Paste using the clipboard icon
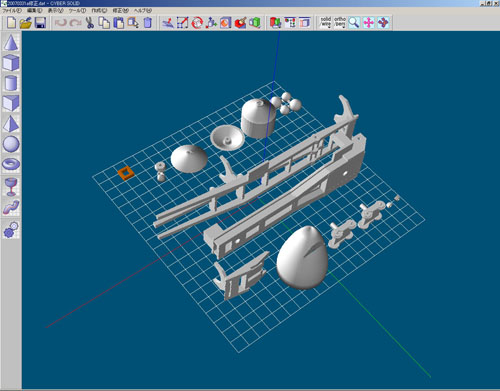 119,23
